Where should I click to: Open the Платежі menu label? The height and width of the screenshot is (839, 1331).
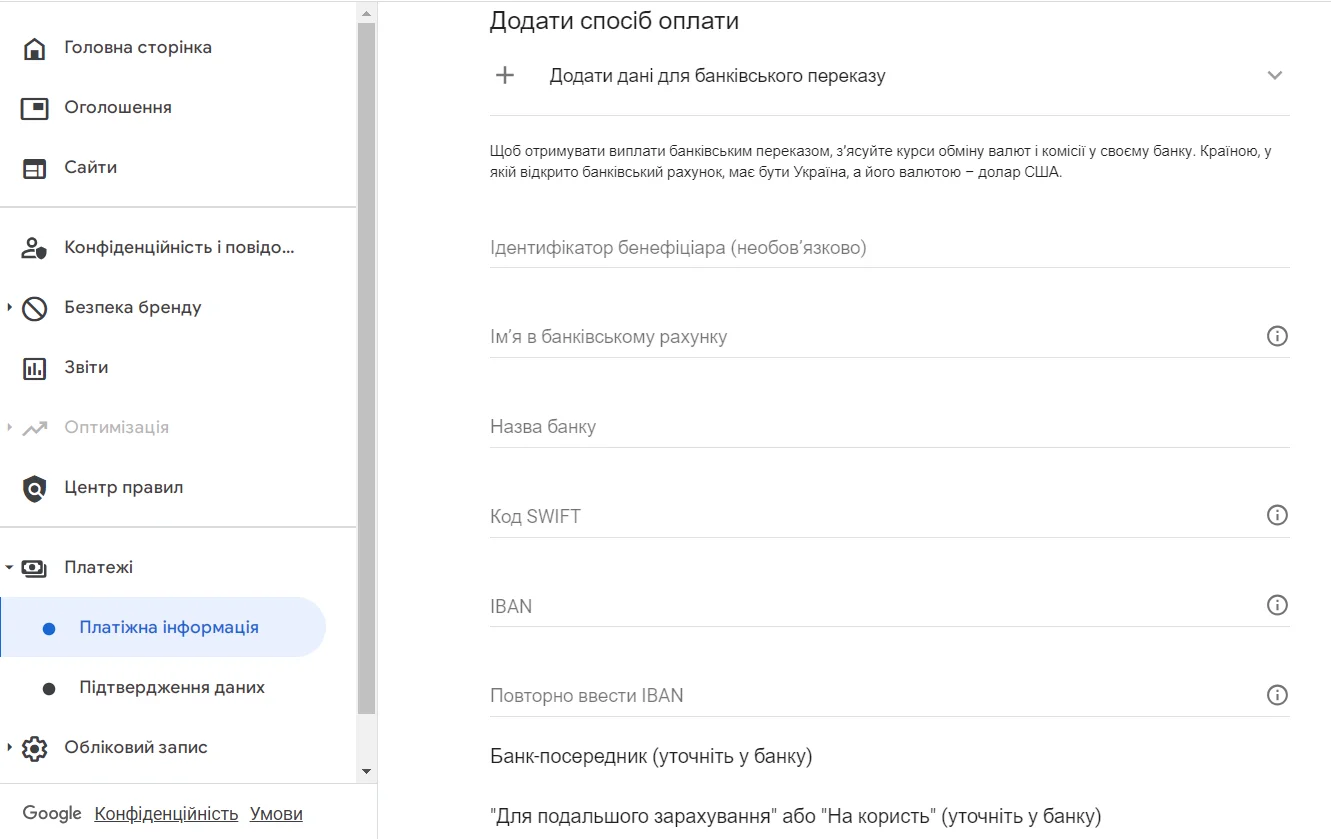coord(99,568)
